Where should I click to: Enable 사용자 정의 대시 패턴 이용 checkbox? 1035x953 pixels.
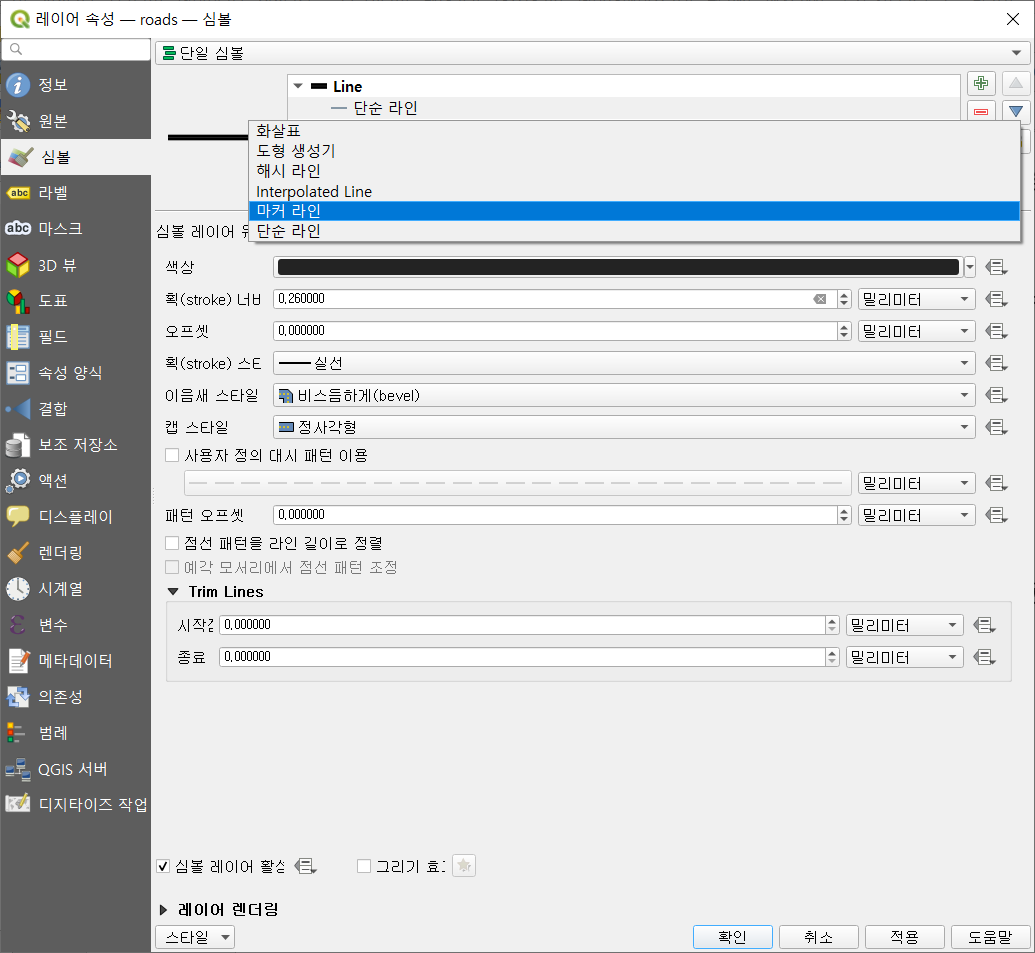(x=172, y=455)
